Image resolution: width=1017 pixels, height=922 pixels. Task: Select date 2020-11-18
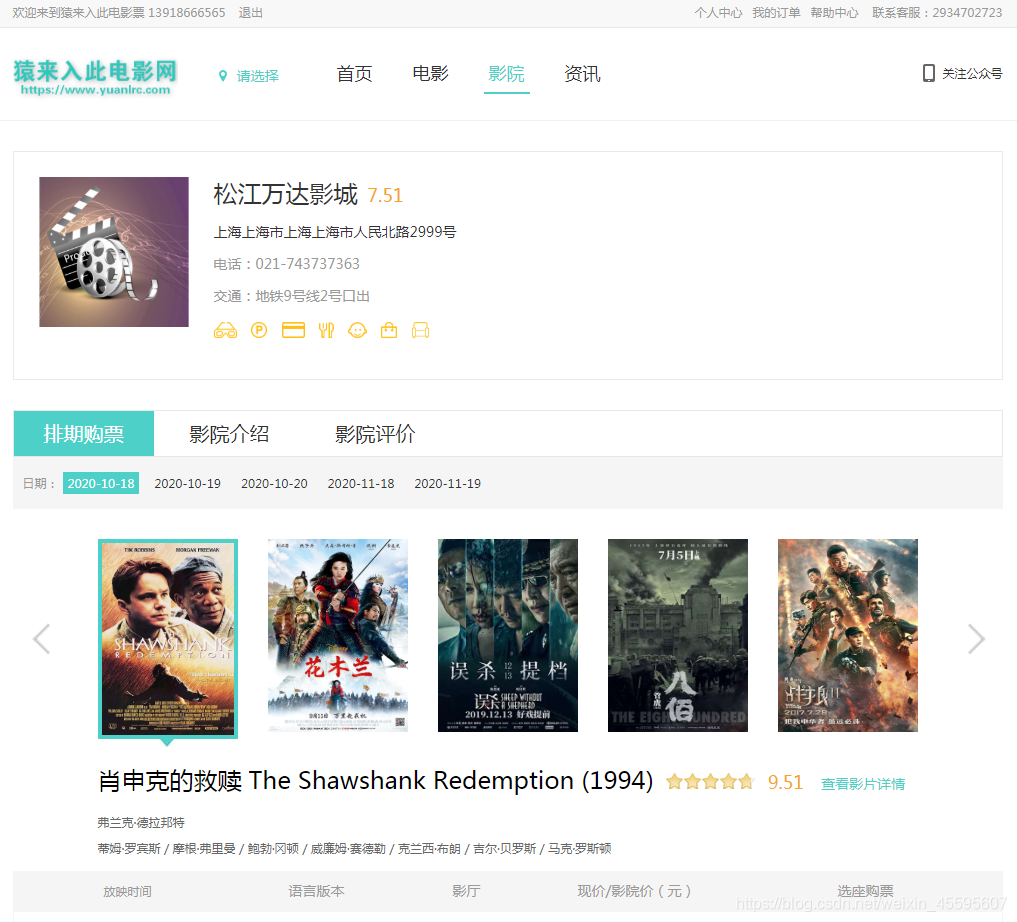pyautogui.click(x=361, y=484)
